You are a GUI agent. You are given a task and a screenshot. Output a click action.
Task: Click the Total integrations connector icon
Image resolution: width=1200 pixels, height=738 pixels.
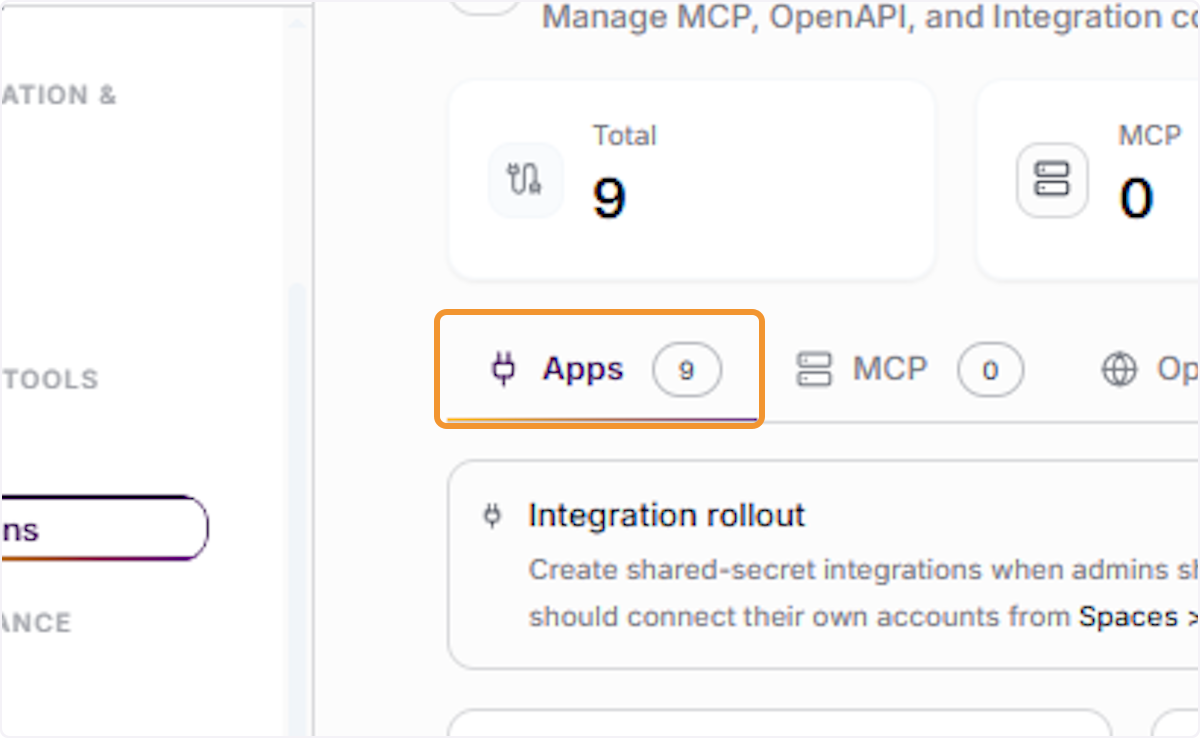point(525,180)
